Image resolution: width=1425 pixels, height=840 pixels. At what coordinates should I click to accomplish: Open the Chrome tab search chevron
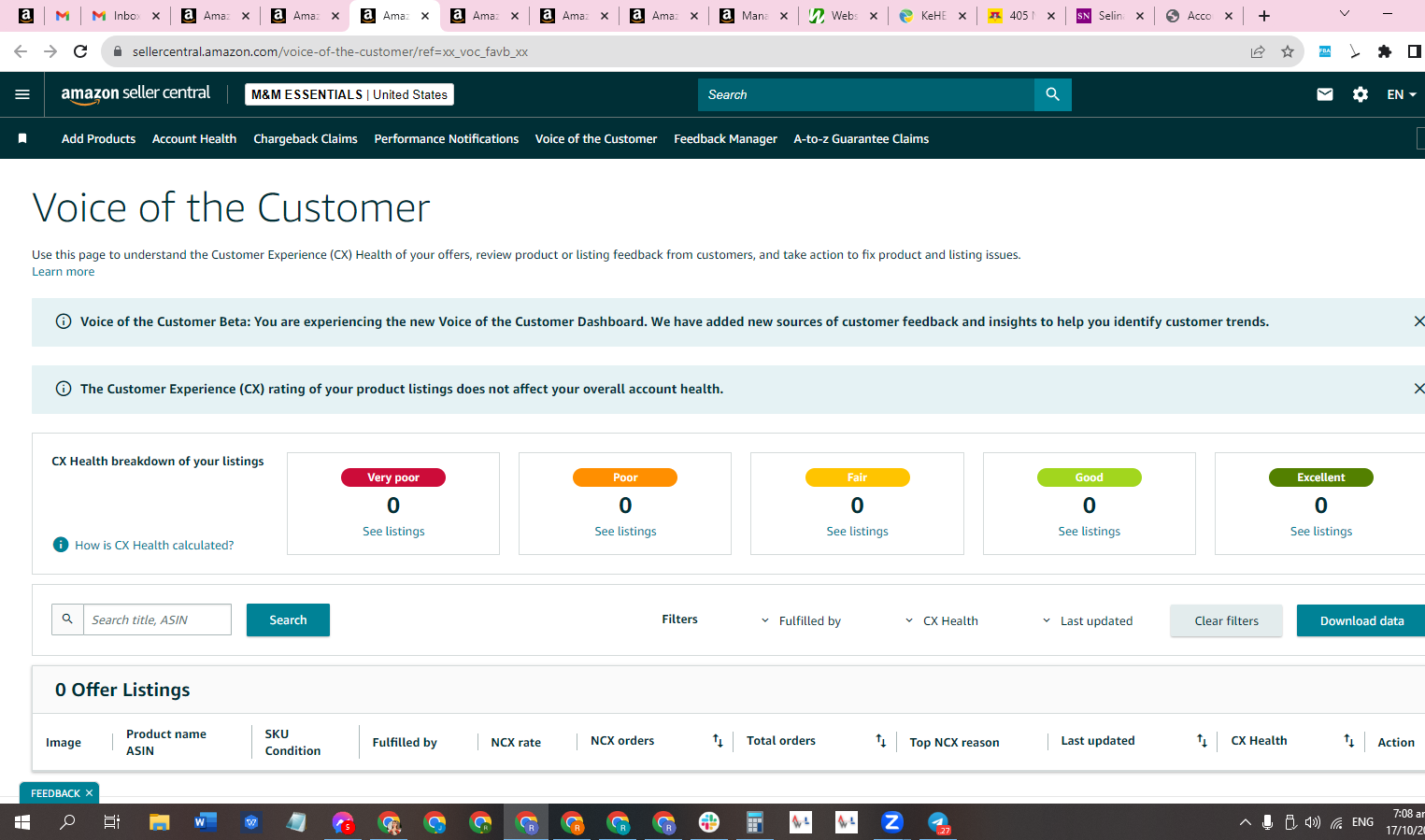point(1345,14)
